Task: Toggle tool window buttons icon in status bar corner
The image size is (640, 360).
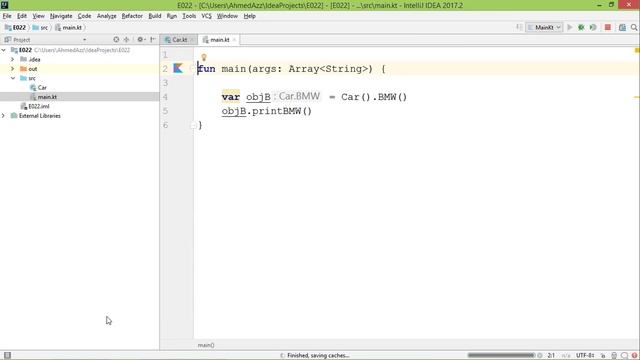Action: coord(7,356)
